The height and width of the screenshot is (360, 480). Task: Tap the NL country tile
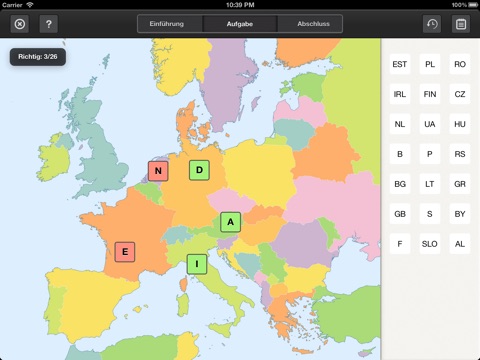click(400, 124)
